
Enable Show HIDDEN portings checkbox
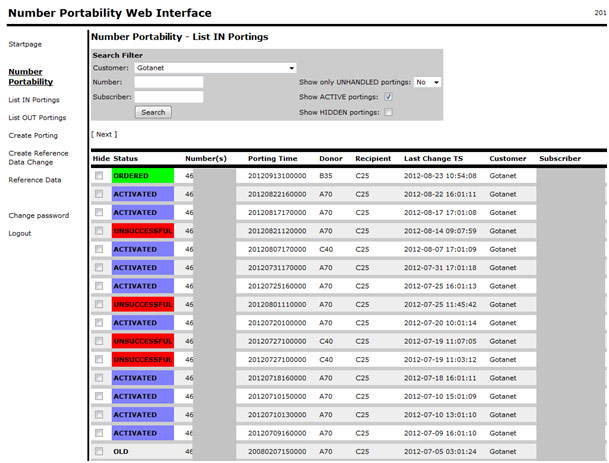pos(388,112)
